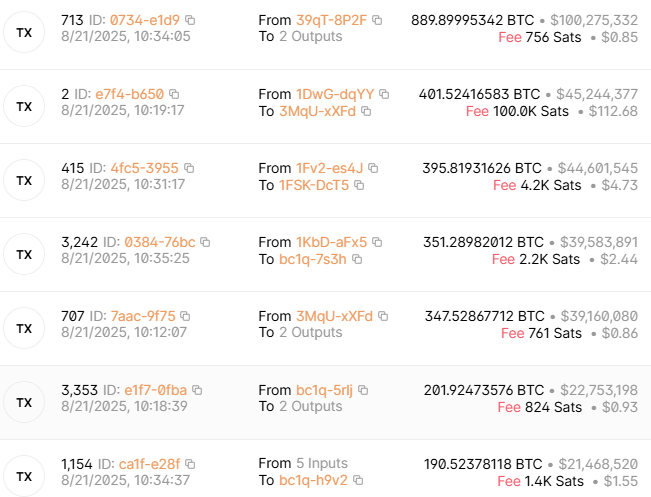The width and height of the screenshot is (651, 497).
Task: Copy sender address bc1q-5rlj
Action: pos(363,390)
